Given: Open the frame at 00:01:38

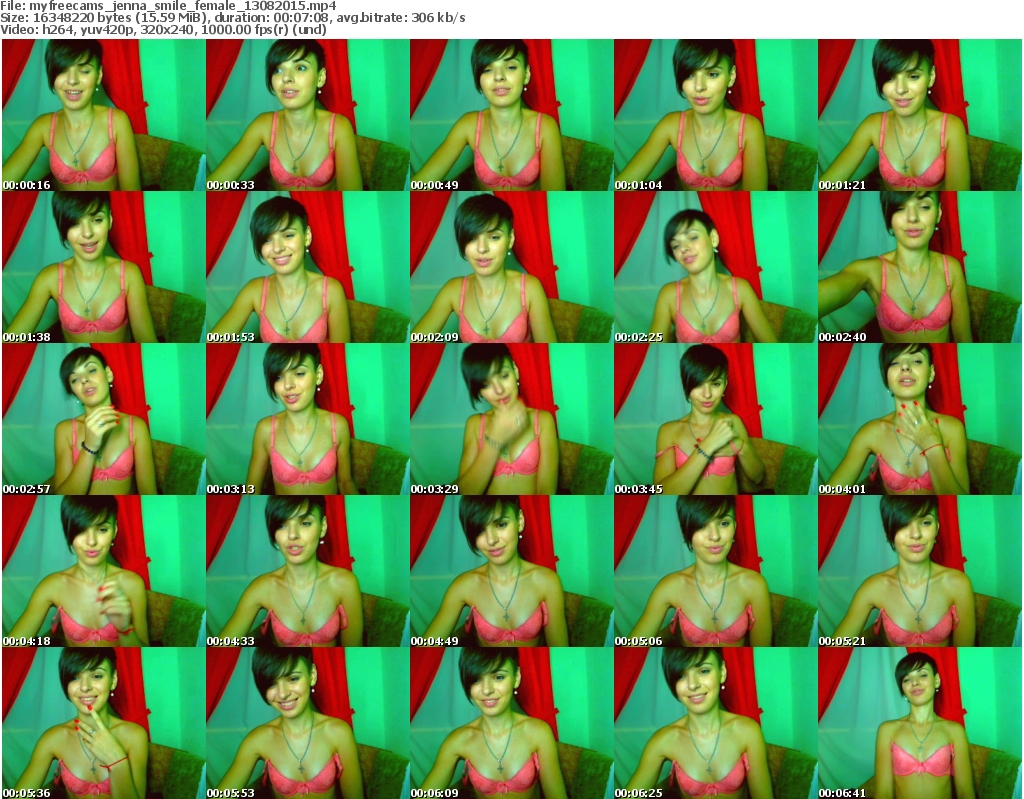Looking at the screenshot, I should 103,267.
